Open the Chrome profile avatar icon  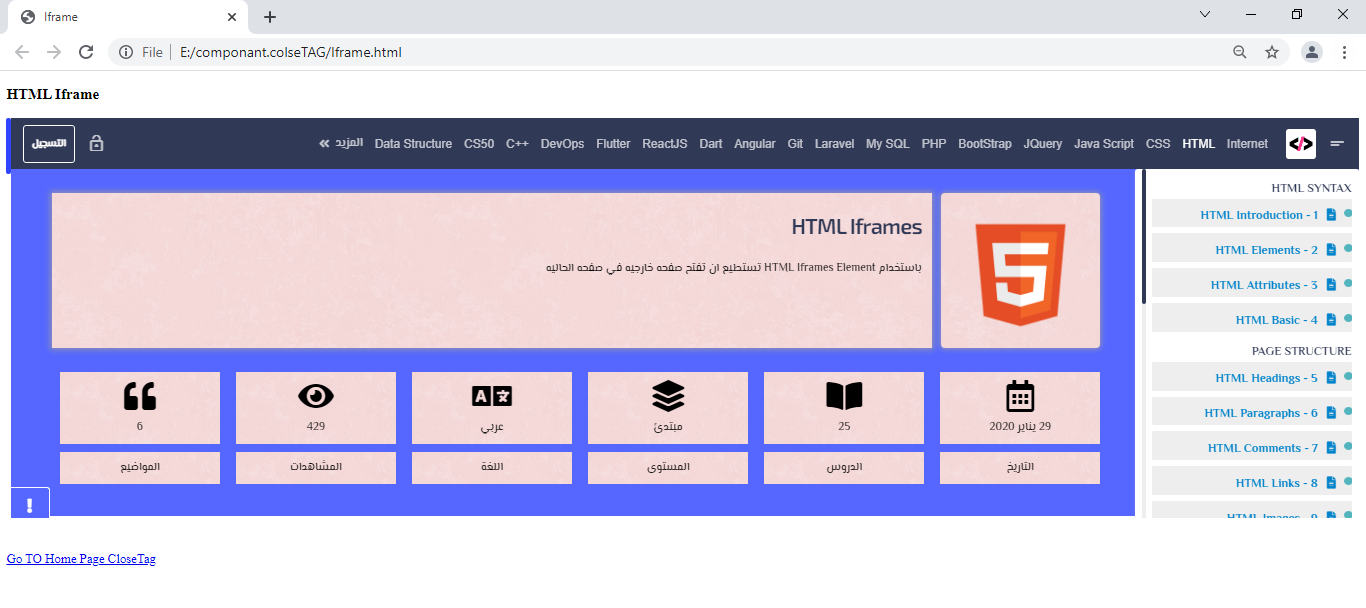[x=1312, y=52]
